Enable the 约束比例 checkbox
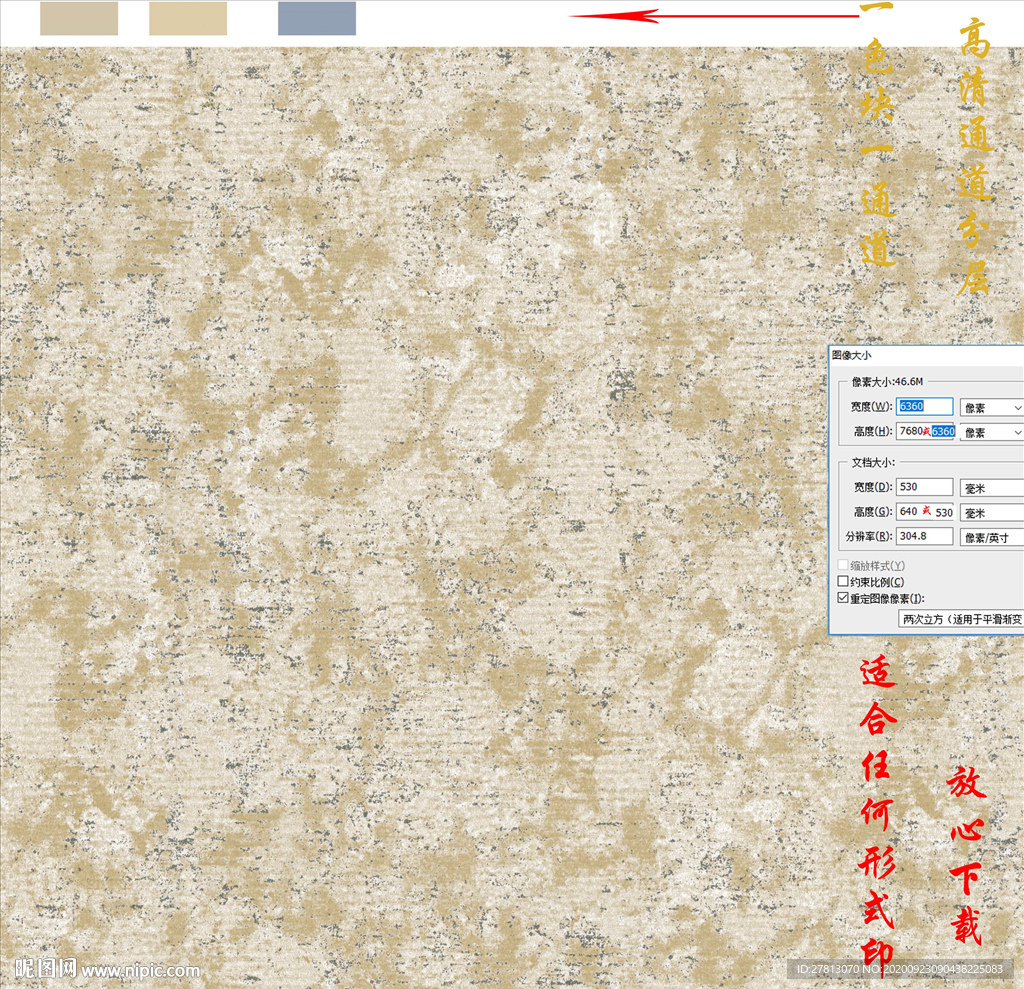This screenshot has width=1024, height=989. click(843, 581)
